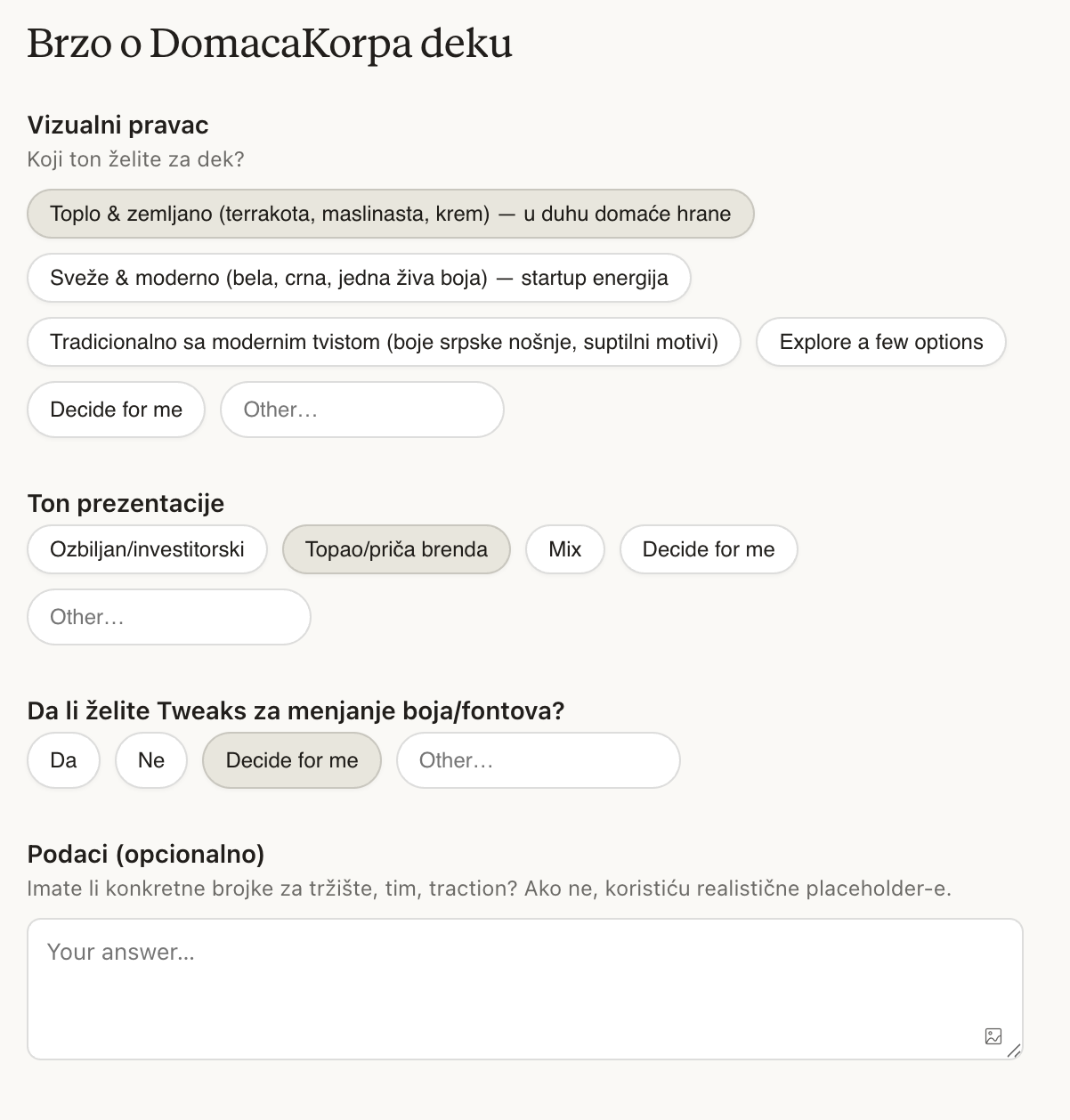Deselect the "Topao/priča brenda" tone chip
The width and height of the screenshot is (1070, 1120).
click(396, 549)
